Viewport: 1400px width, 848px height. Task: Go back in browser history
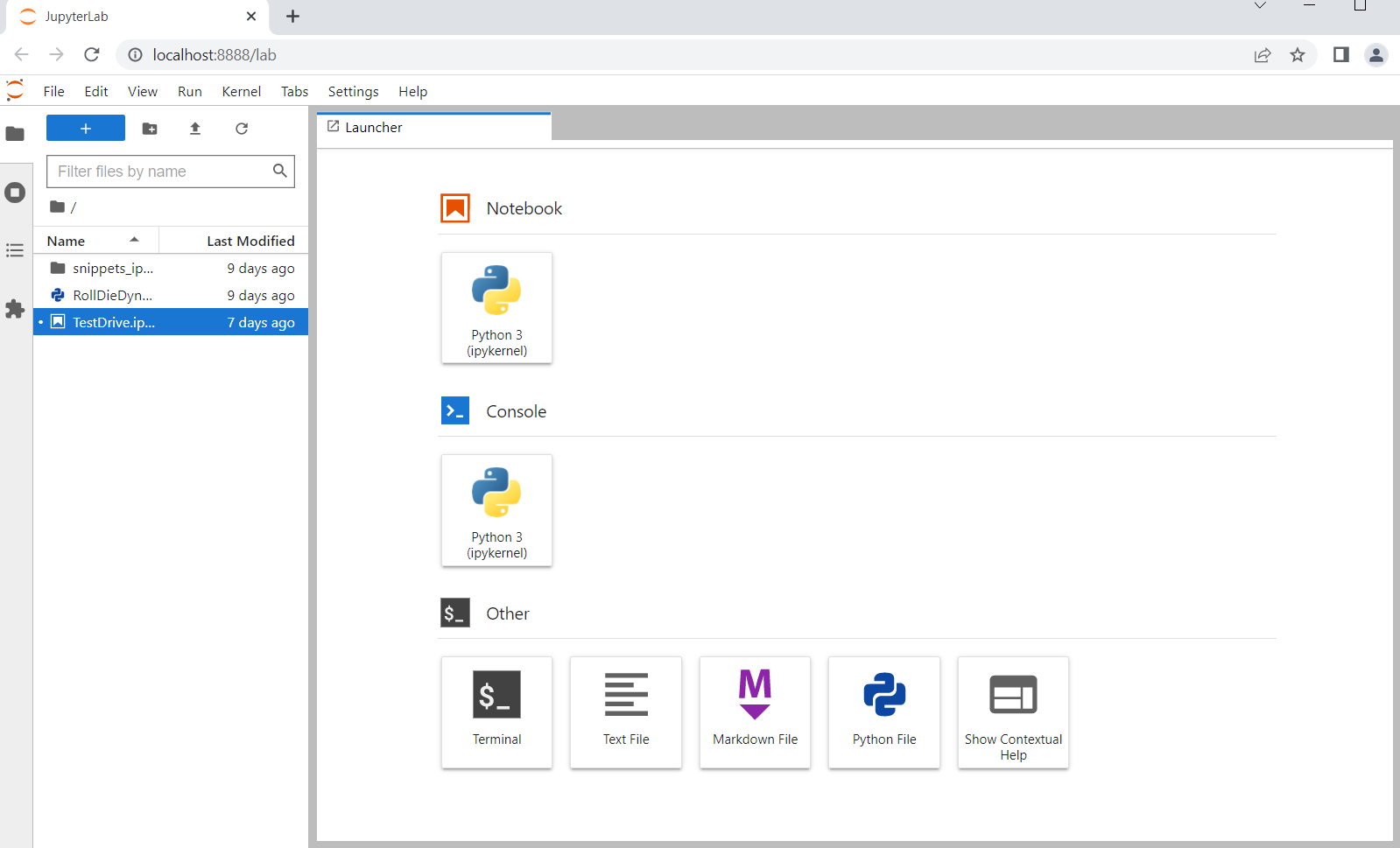(x=22, y=54)
